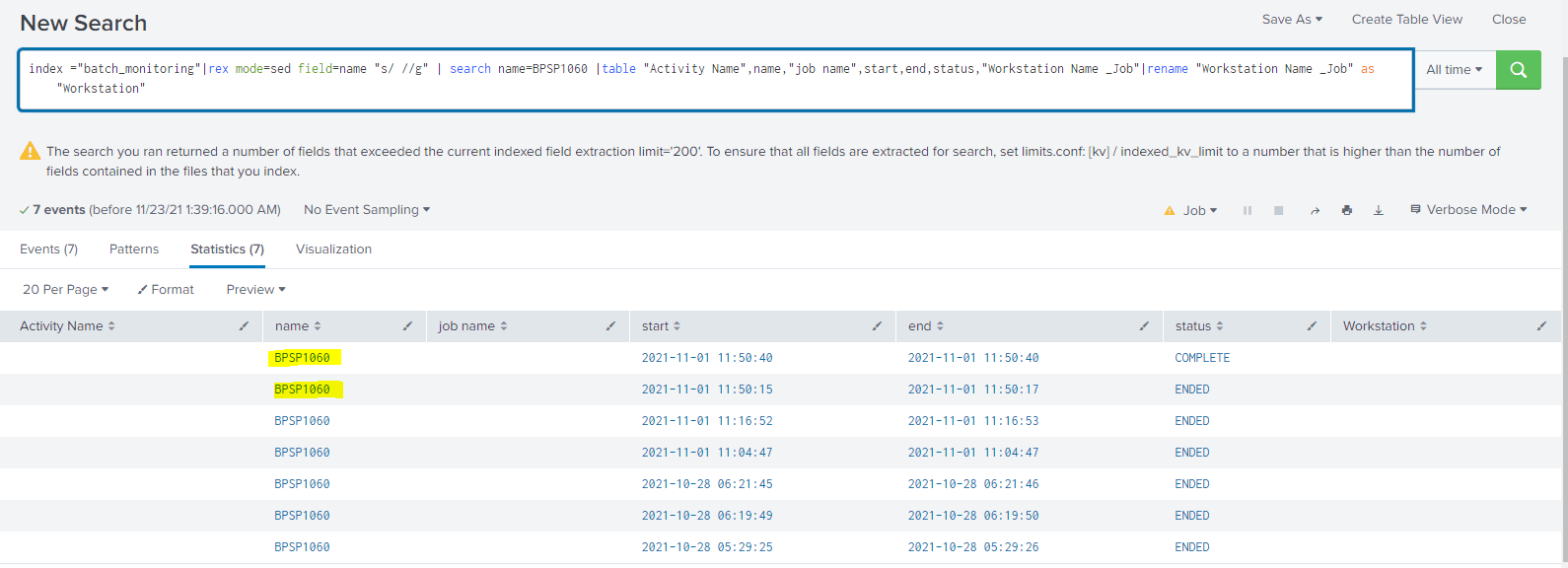The width and height of the screenshot is (1568, 568).
Task: Sort by the Workstation column
Action: (1385, 326)
